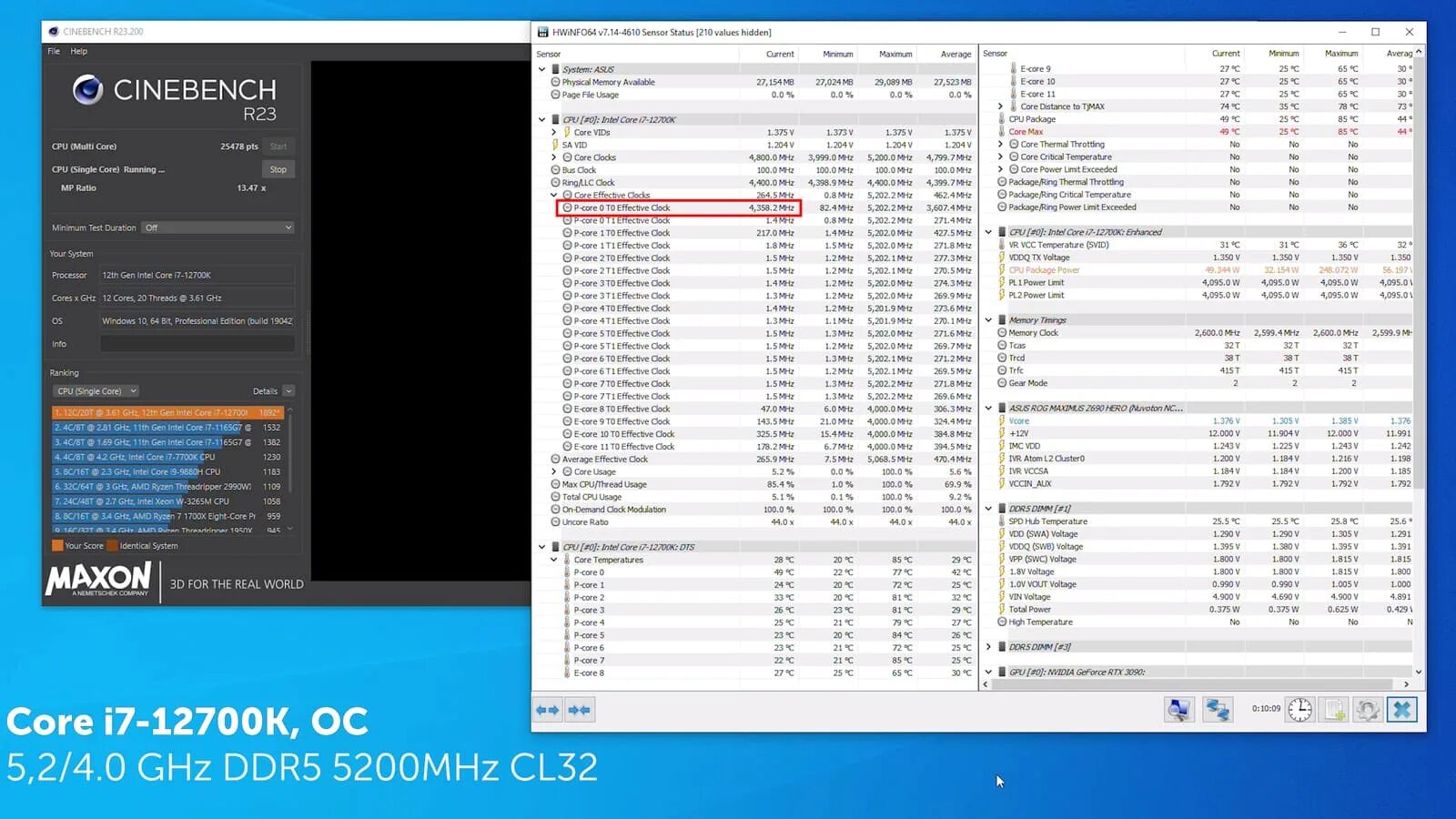Image resolution: width=1456 pixels, height=819 pixels.
Task: Expand columns with the blue outward arrows button
Action: point(548,710)
